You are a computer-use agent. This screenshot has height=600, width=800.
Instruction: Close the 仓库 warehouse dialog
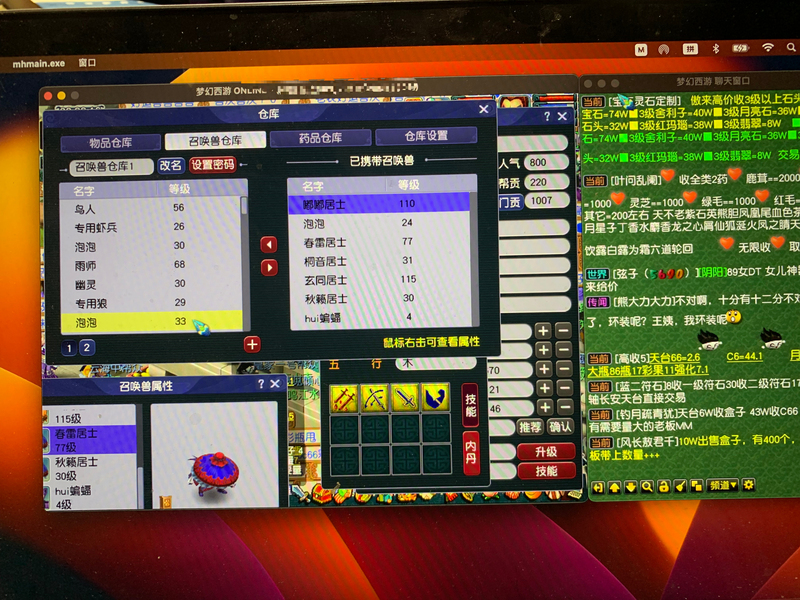[484, 109]
